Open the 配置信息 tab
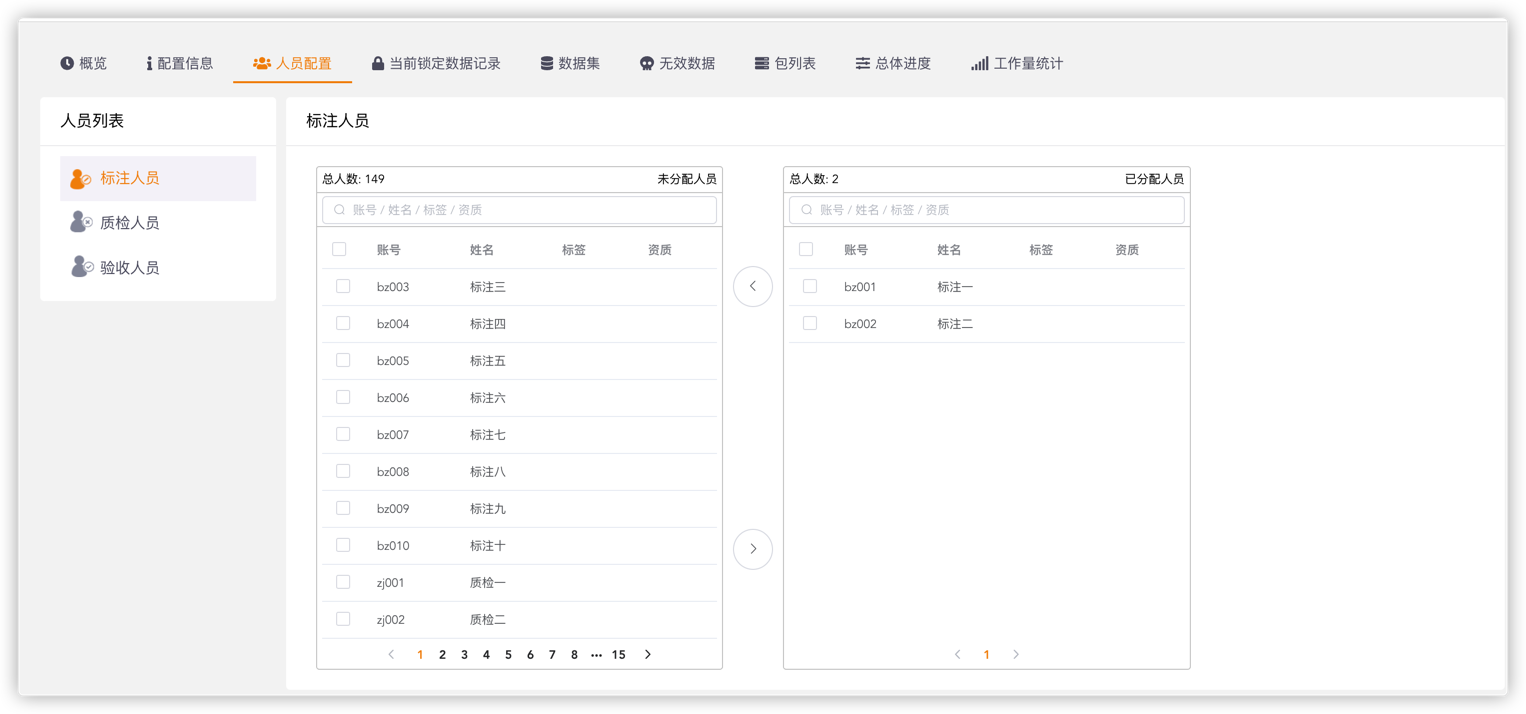1526x714 pixels. [x=180, y=63]
